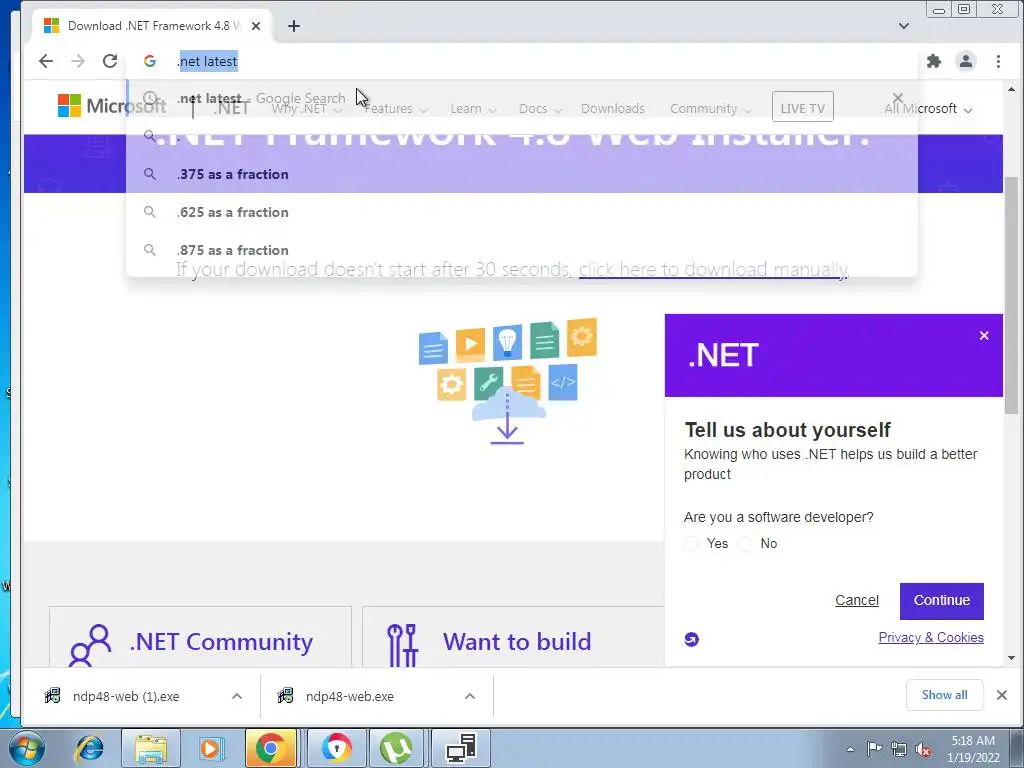Open the ndp48-web.exe download
The height and width of the screenshot is (768, 1024).
(349, 696)
